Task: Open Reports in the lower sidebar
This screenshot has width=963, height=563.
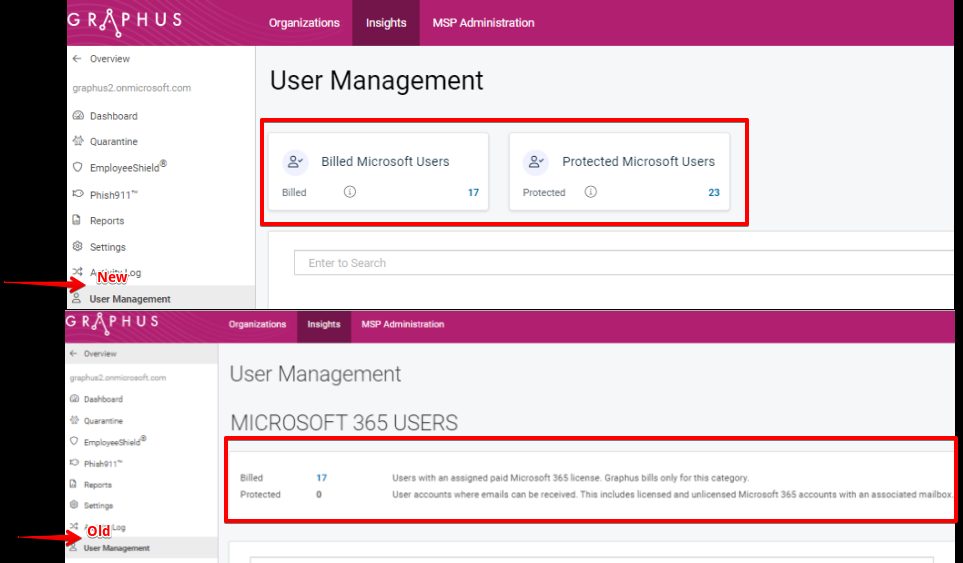Action: [98, 484]
